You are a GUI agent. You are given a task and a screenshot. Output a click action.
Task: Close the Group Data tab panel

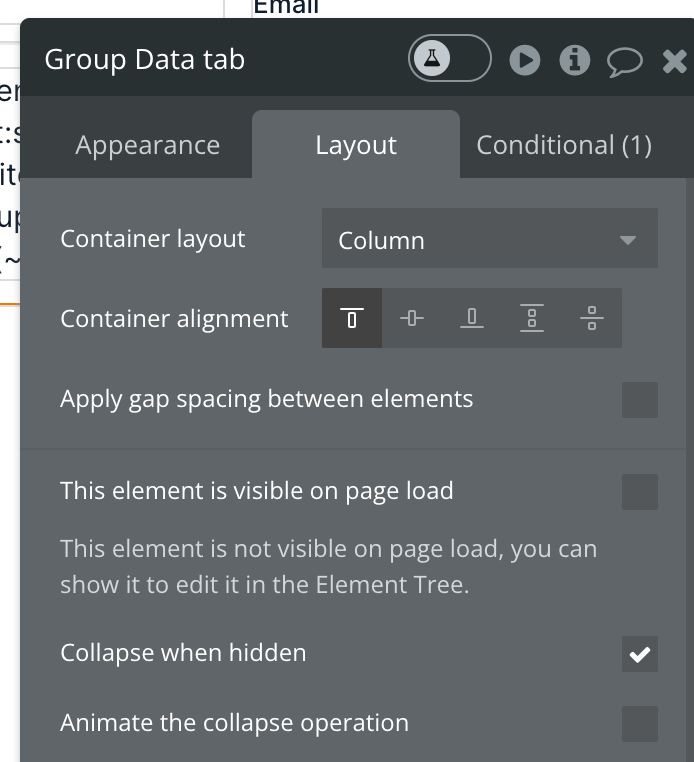click(x=676, y=61)
